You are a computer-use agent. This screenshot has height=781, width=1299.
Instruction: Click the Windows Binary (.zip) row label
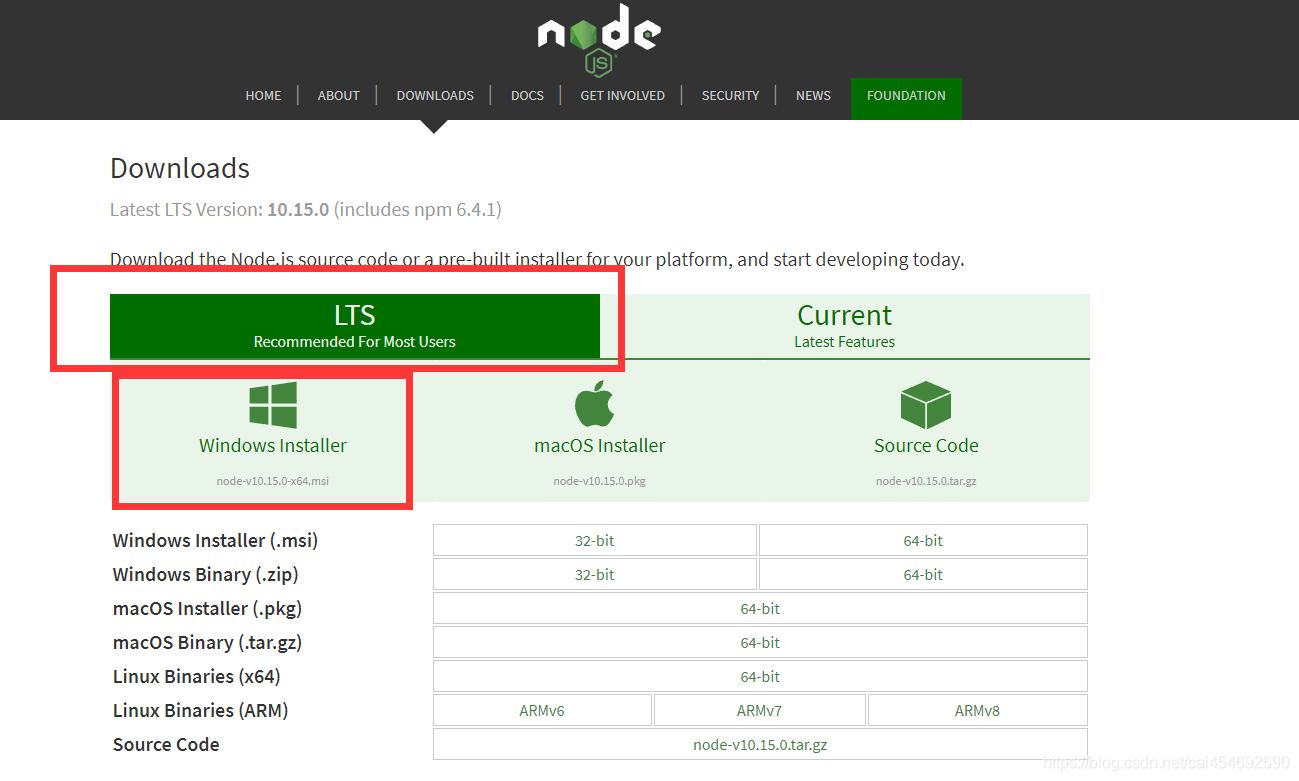point(205,575)
